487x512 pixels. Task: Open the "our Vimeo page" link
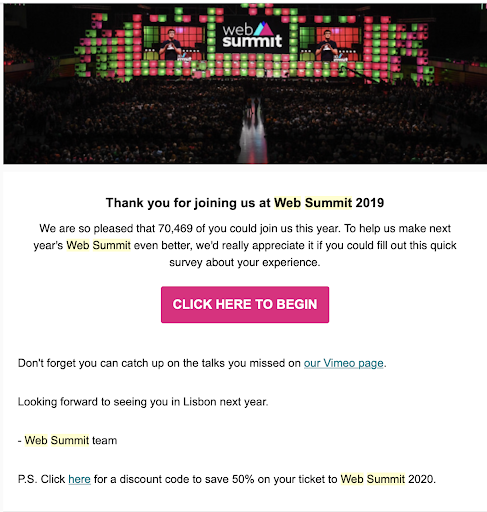[343, 363]
